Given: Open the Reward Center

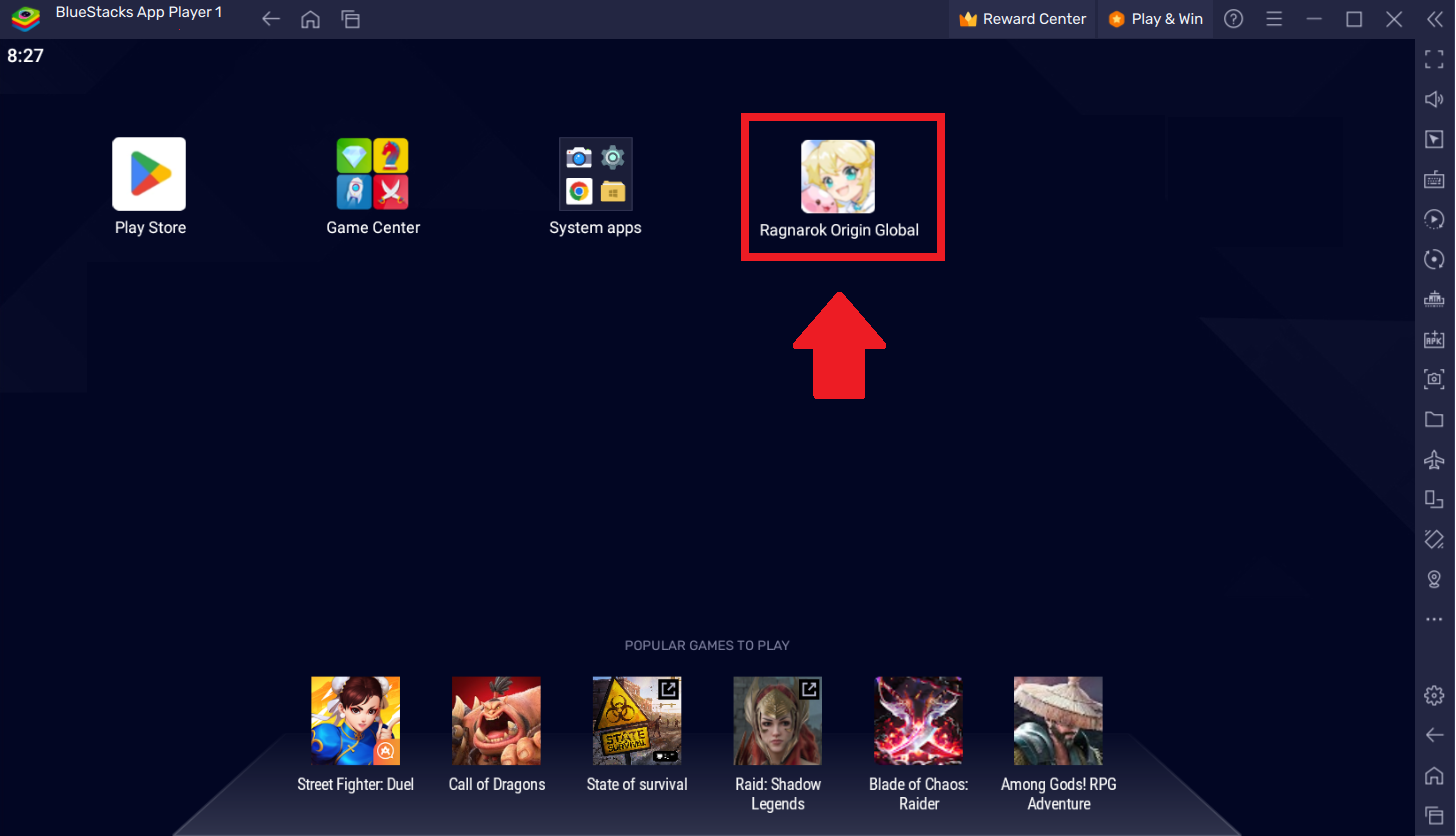Looking at the screenshot, I should pos(1021,18).
